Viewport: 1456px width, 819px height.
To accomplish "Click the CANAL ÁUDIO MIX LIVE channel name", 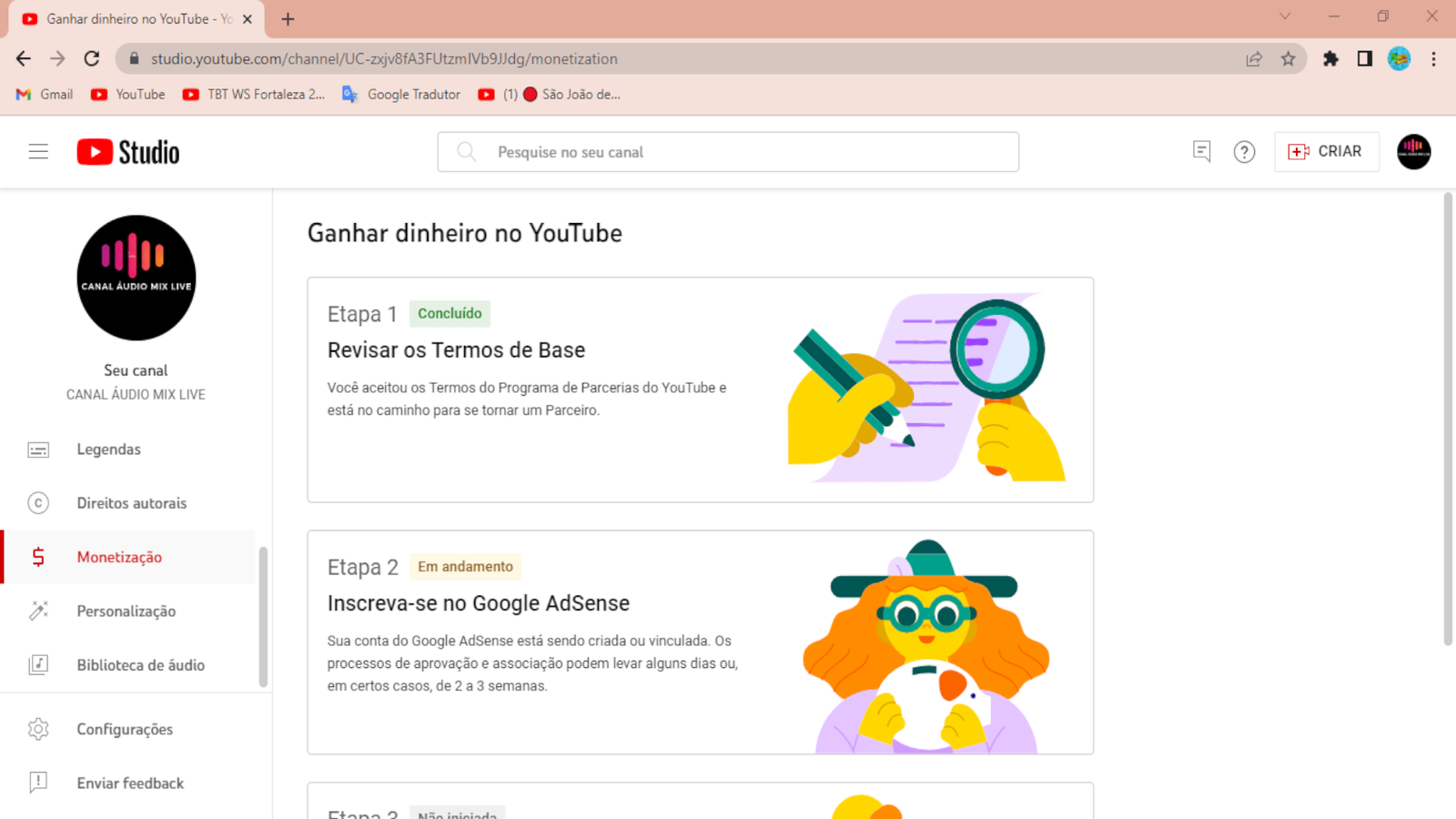I will pyautogui.click(x=136, y=395).
